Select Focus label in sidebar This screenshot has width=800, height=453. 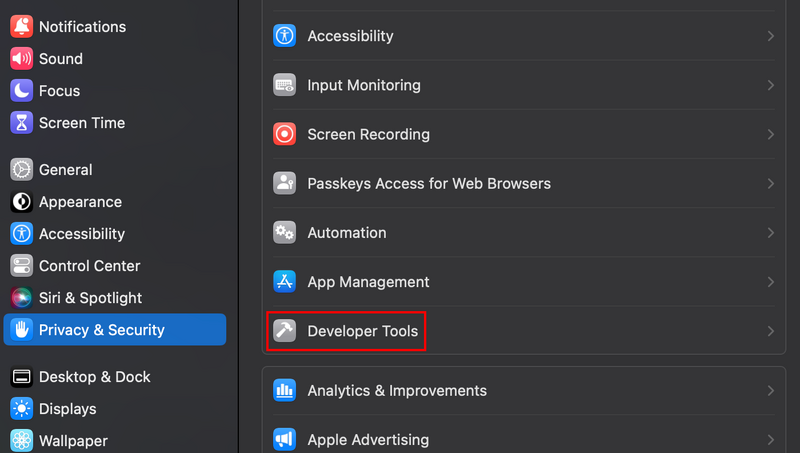click(x=59, y=91)
